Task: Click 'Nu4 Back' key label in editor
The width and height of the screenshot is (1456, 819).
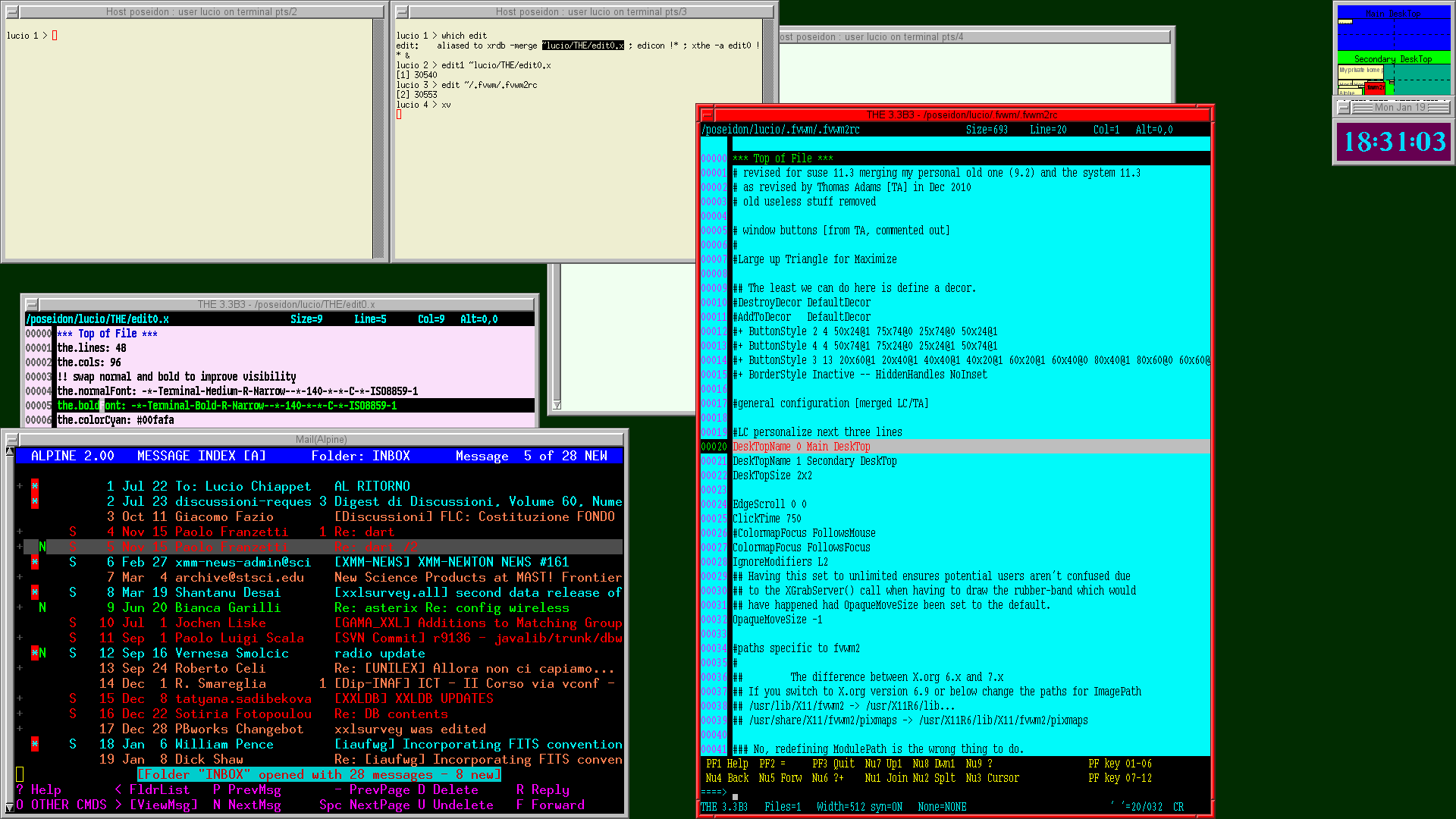Action: pyautogui.click(x=727, y=779)
